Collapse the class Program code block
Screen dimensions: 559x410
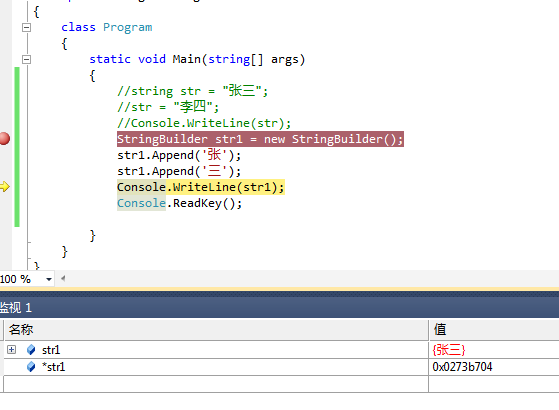[x=26, y=27]
